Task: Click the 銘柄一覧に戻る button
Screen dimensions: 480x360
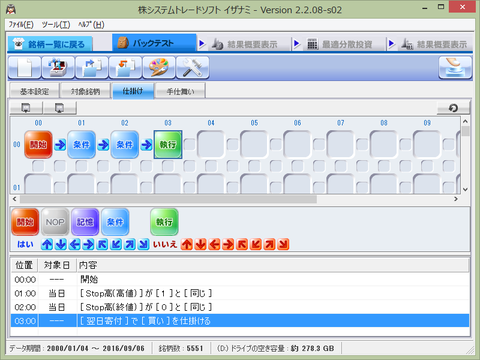Action: pos(50,44)
